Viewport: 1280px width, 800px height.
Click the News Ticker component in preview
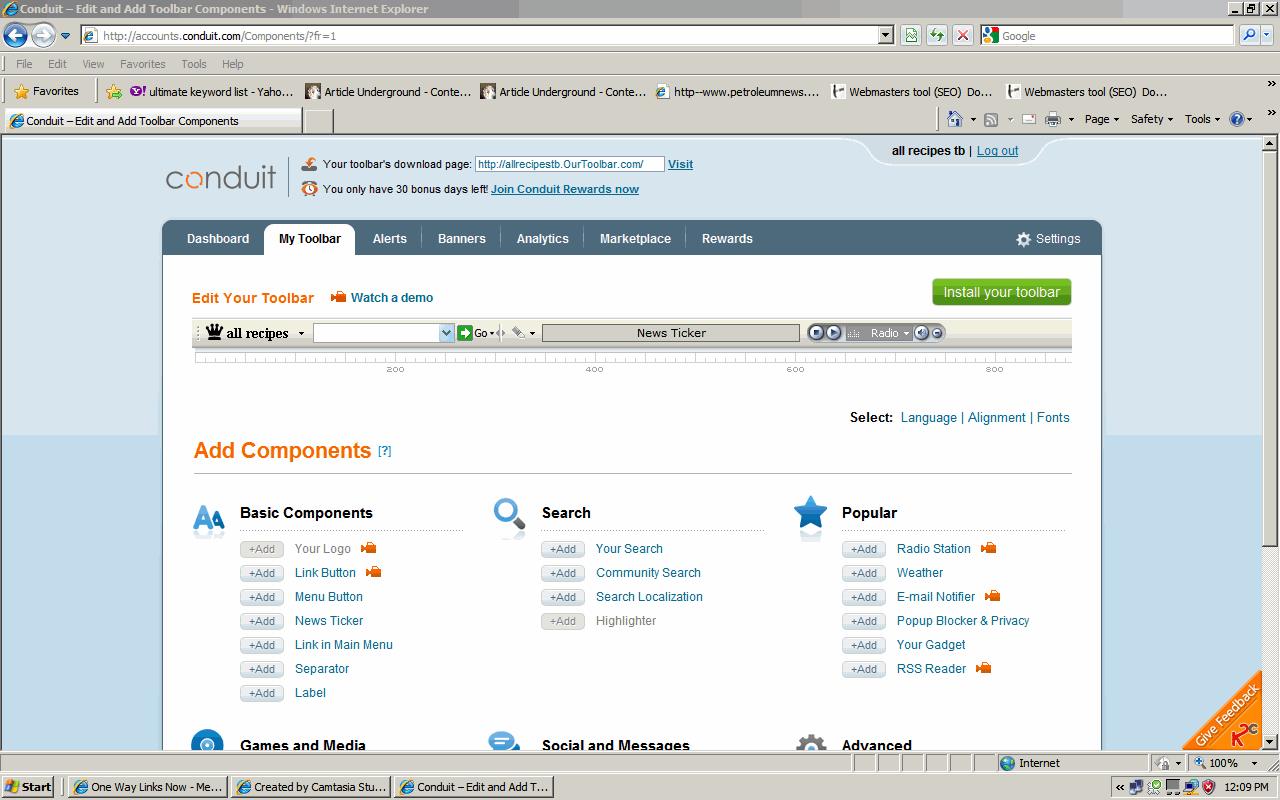click(x=671, y=333)
